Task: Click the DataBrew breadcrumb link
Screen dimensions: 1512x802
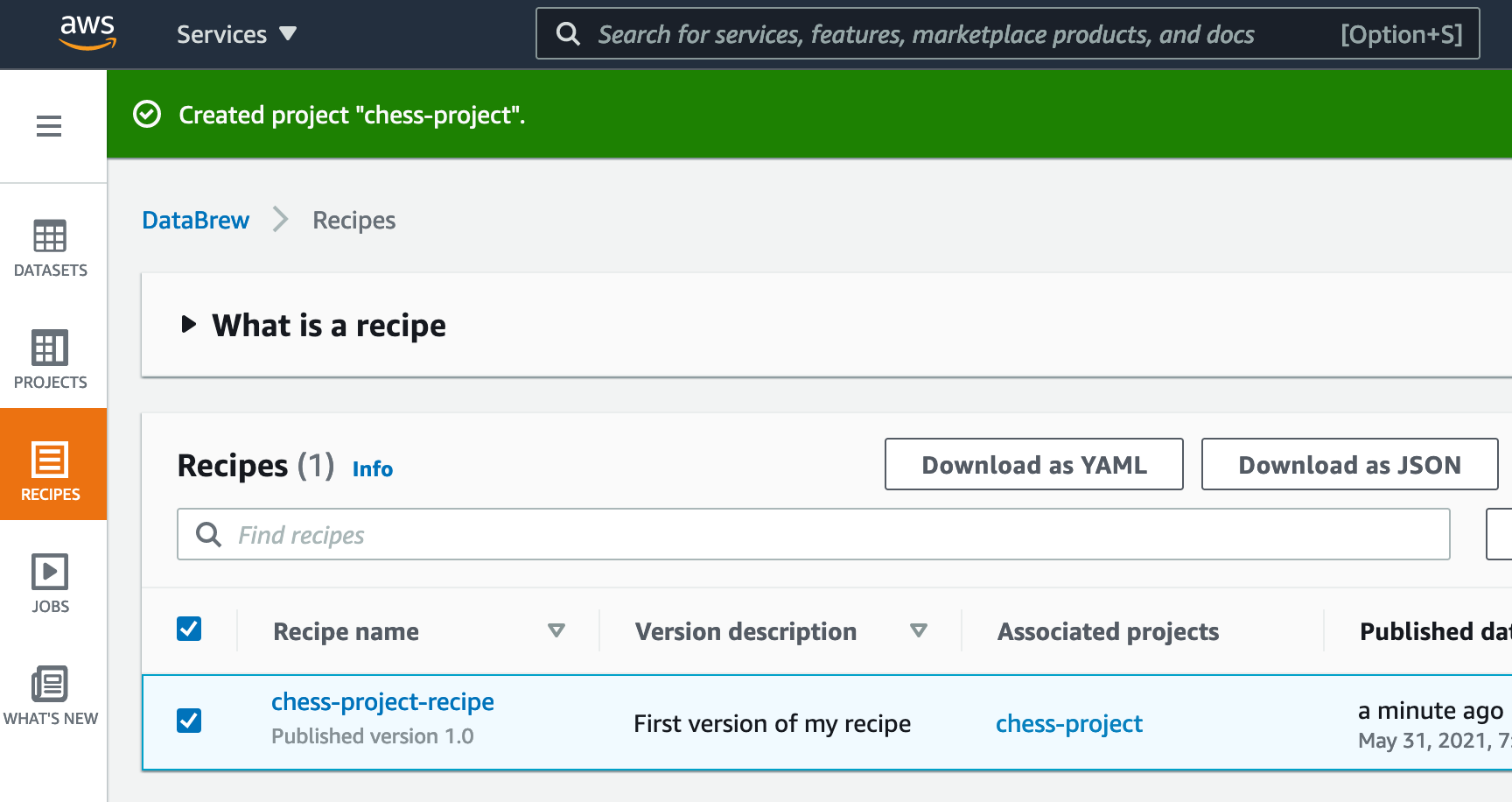Action: 196,220
